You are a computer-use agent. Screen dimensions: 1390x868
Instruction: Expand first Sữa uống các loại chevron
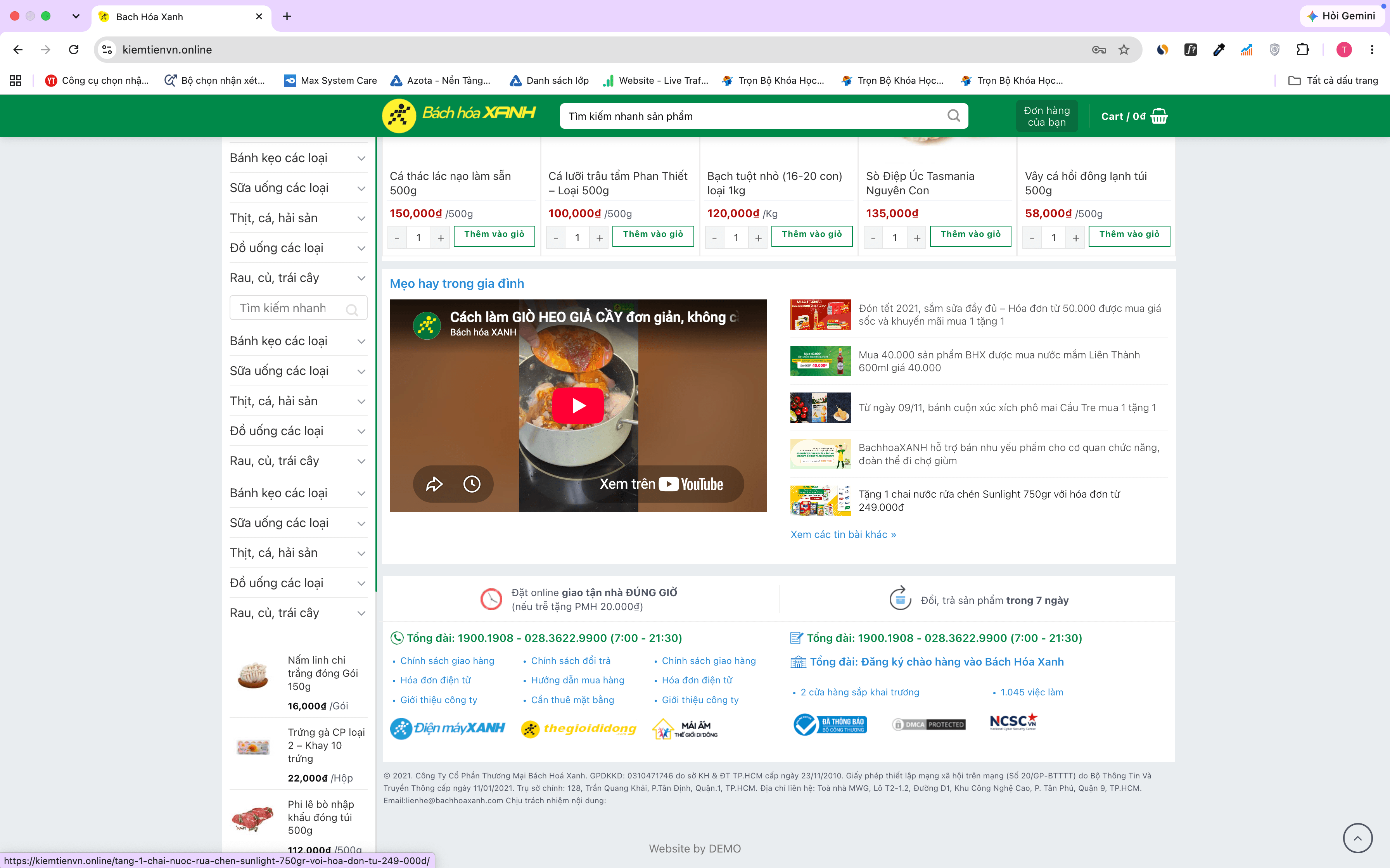click(361, 188)
